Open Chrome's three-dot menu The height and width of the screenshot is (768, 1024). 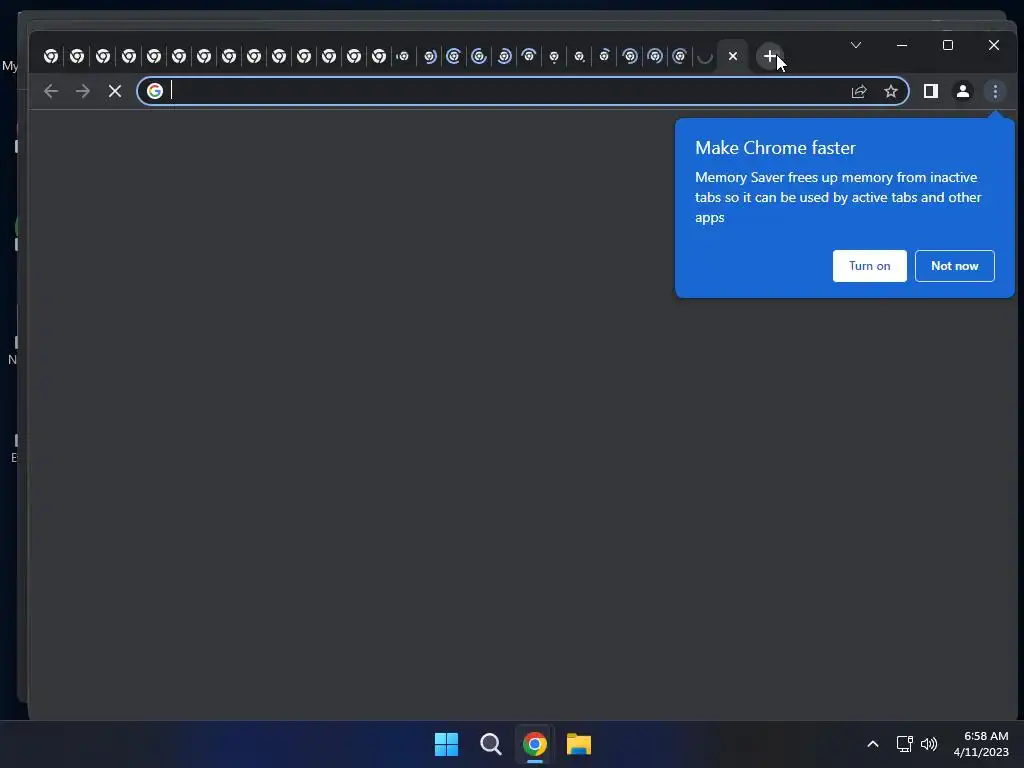point(995,91)
